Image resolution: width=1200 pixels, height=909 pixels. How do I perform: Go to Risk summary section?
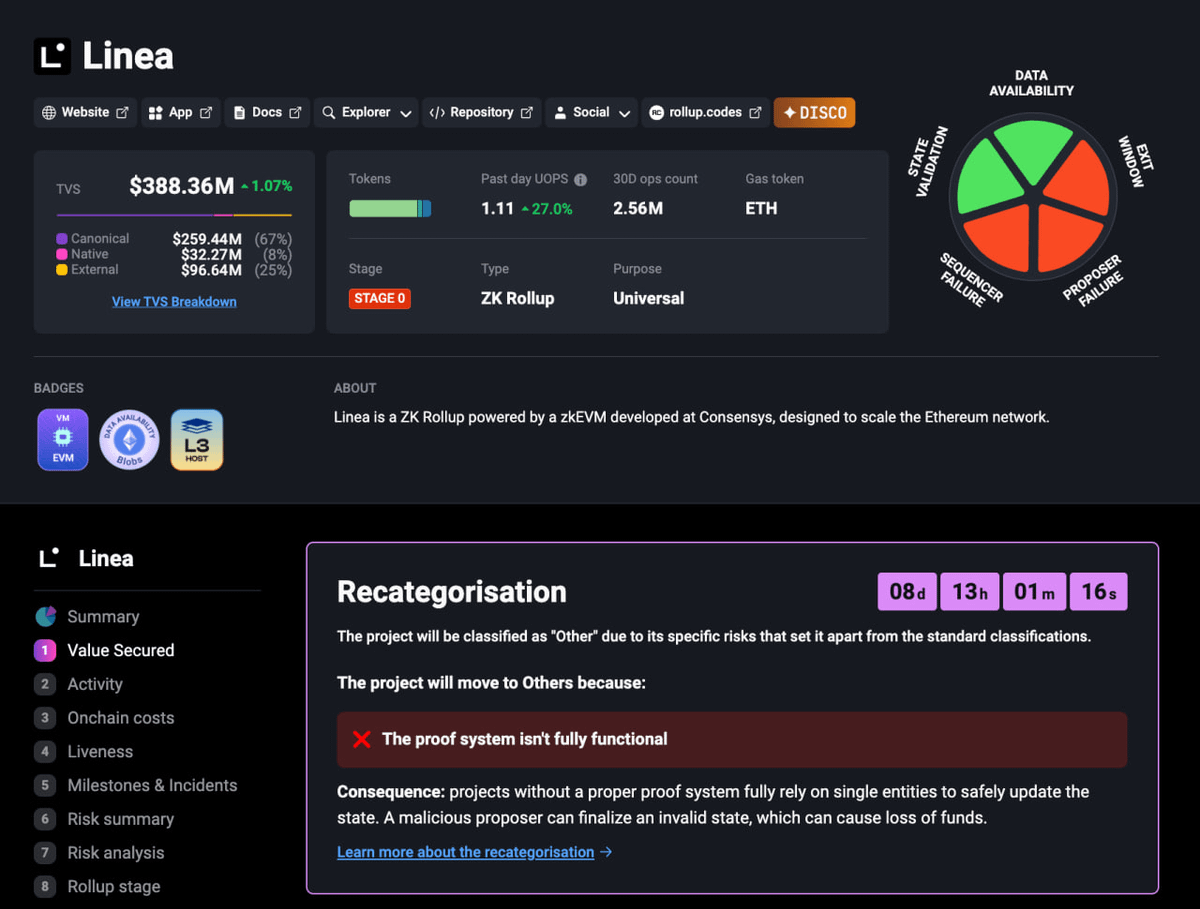coord(120,819)
